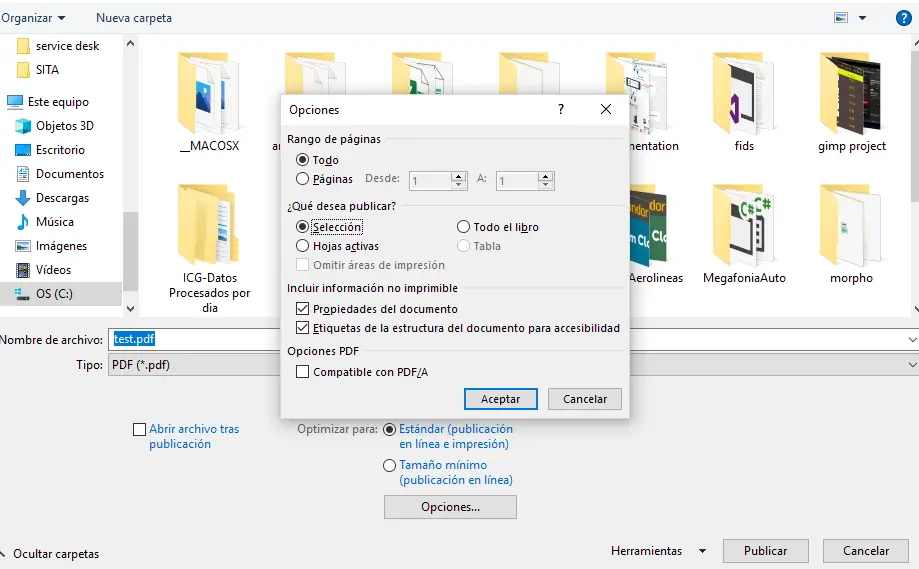This screenshot has height=569, width=919.
Task: Enable Compatible con PDF/A checkbox
Action: pyautogui.click(x=303, y=372)
